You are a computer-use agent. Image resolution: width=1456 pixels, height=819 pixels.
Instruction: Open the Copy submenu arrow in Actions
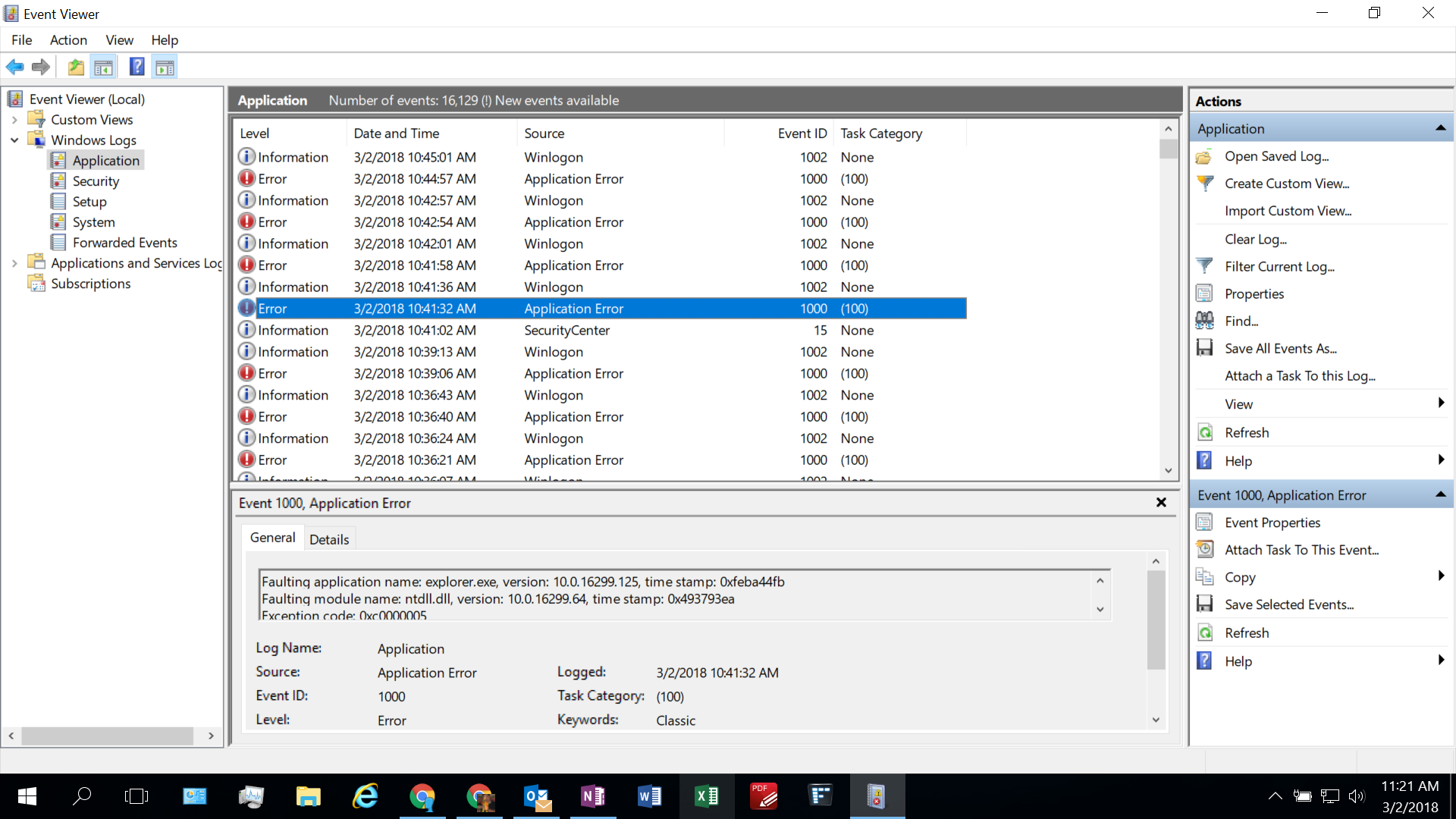click(1441, 576)
